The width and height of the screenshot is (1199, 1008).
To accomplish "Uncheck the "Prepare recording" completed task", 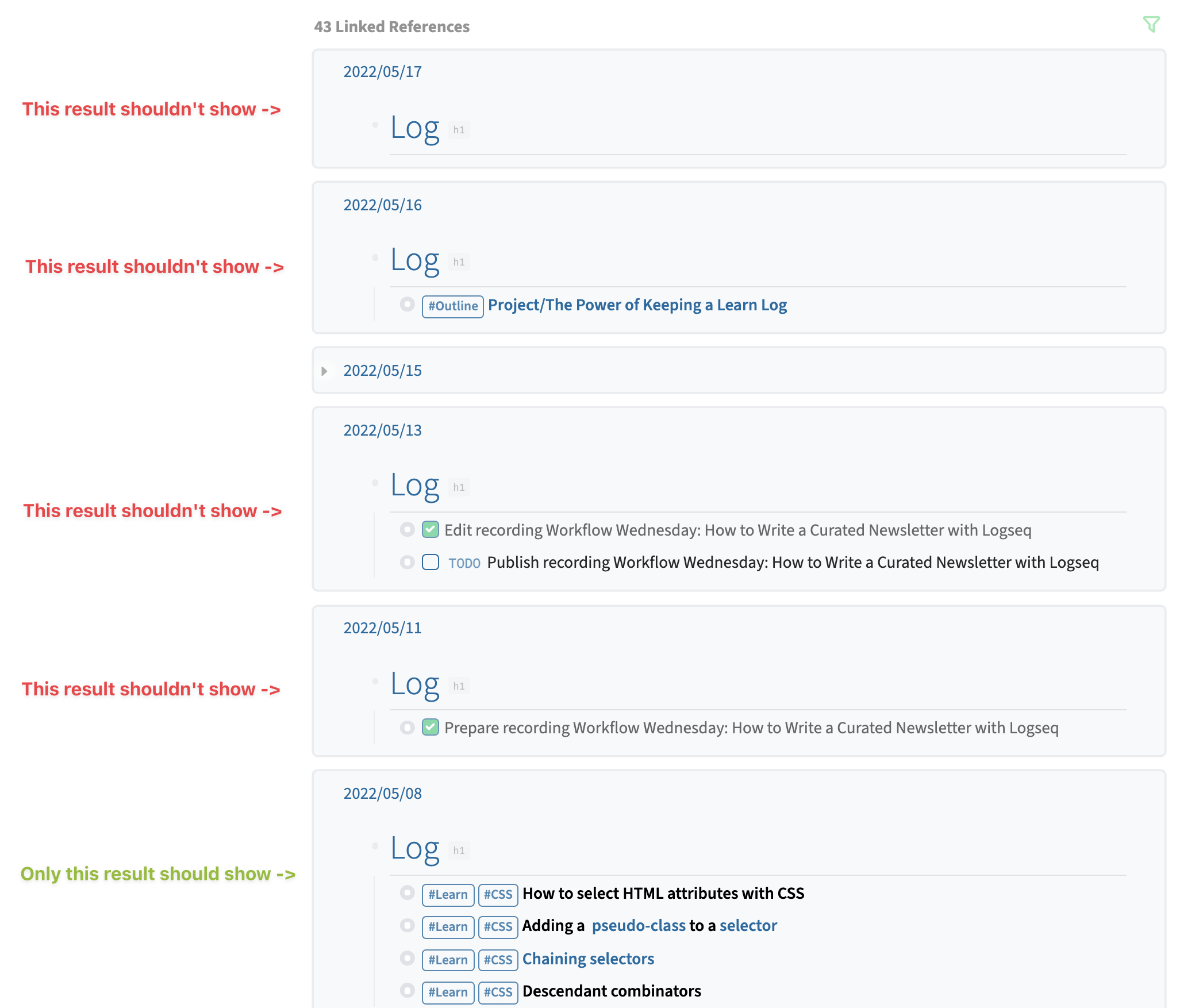I will (x=431, y=727).
